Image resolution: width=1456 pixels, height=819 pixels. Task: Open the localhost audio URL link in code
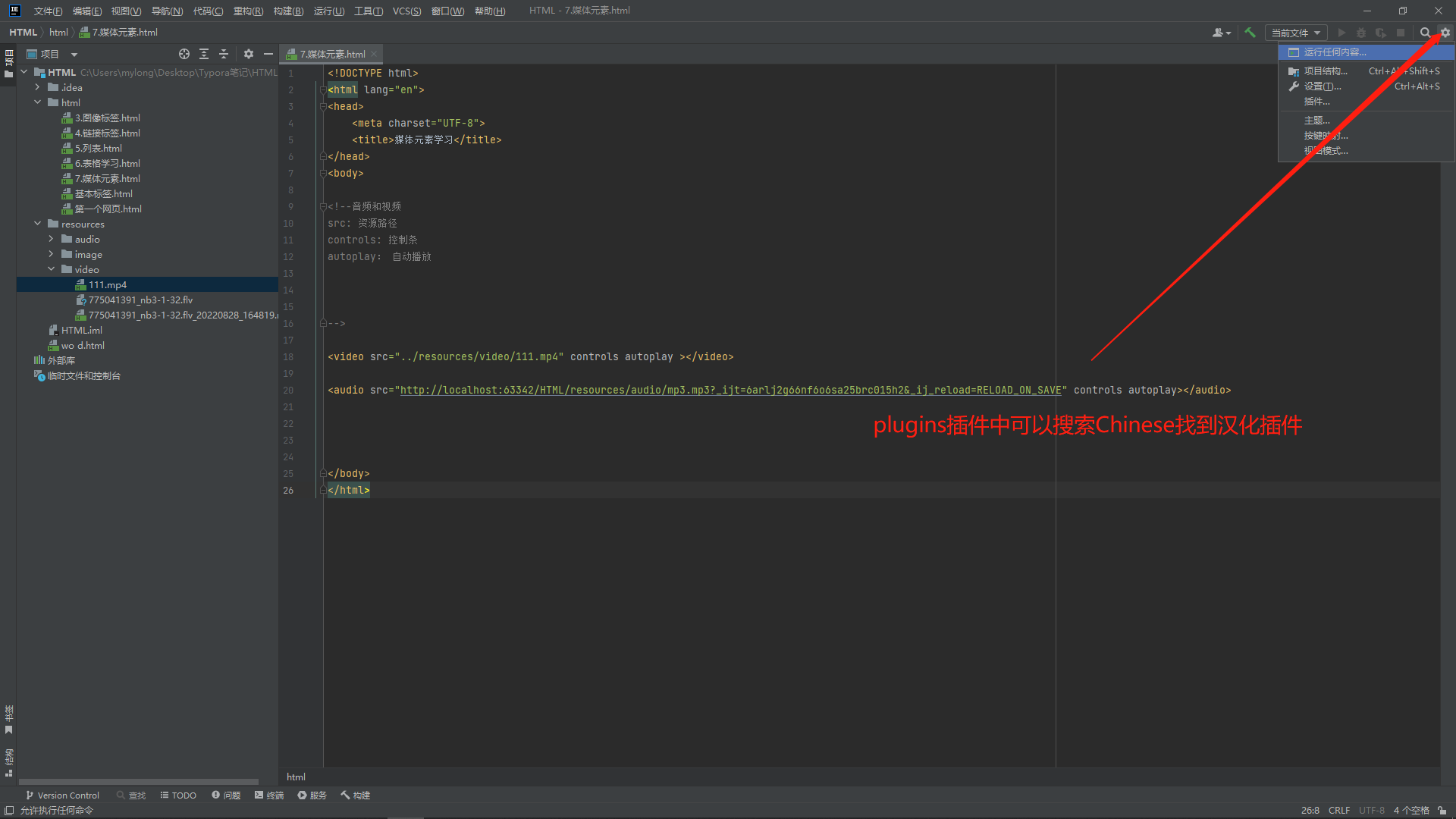click(x=730, y=390)
